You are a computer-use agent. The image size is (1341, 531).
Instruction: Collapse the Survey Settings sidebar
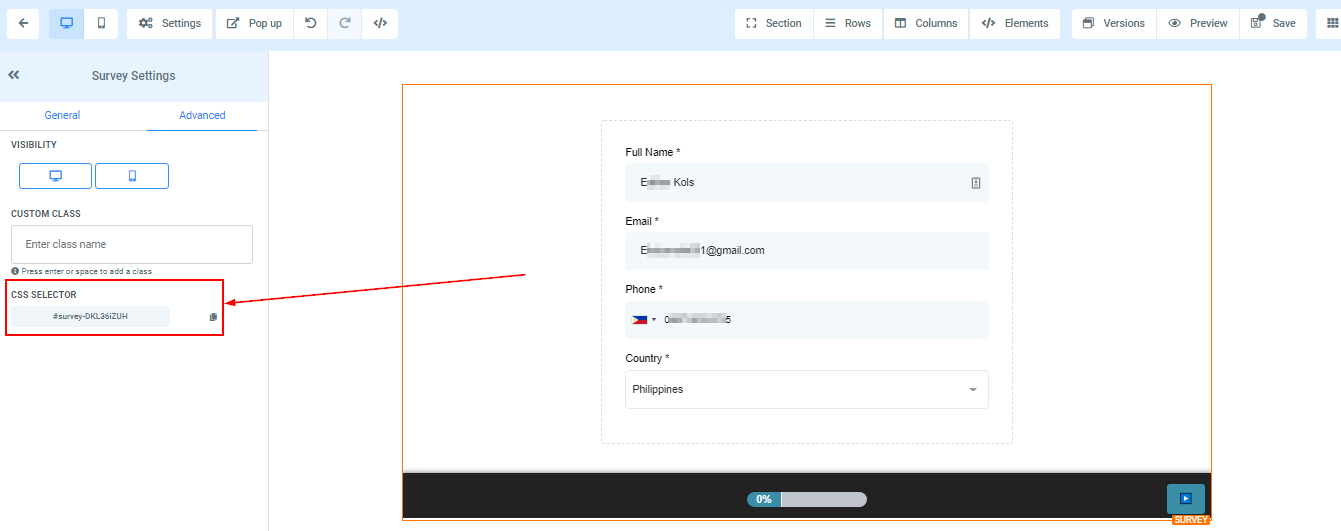(14, 75)
